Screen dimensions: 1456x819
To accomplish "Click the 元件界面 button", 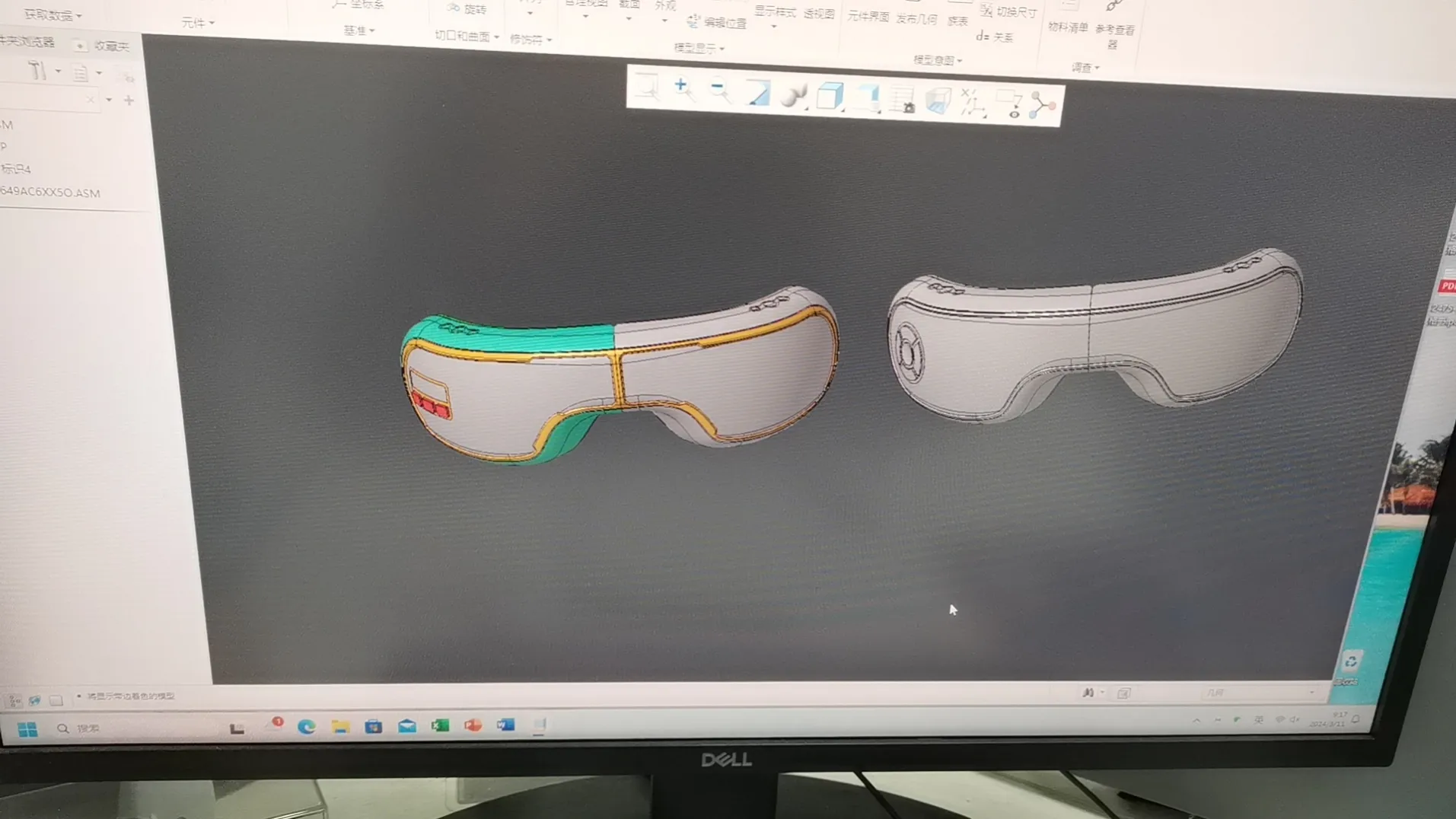I will coord(868,17).
